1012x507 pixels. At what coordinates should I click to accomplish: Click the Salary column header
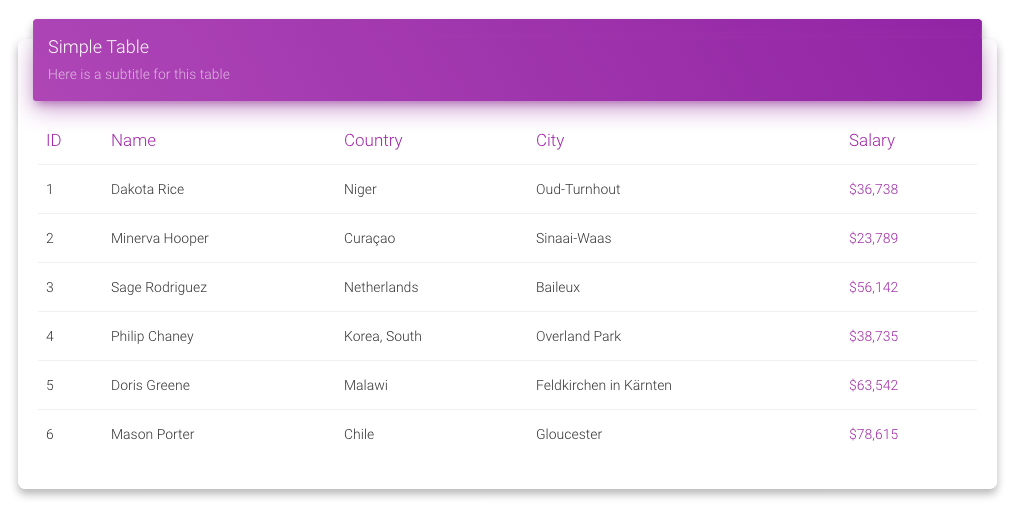871,140
